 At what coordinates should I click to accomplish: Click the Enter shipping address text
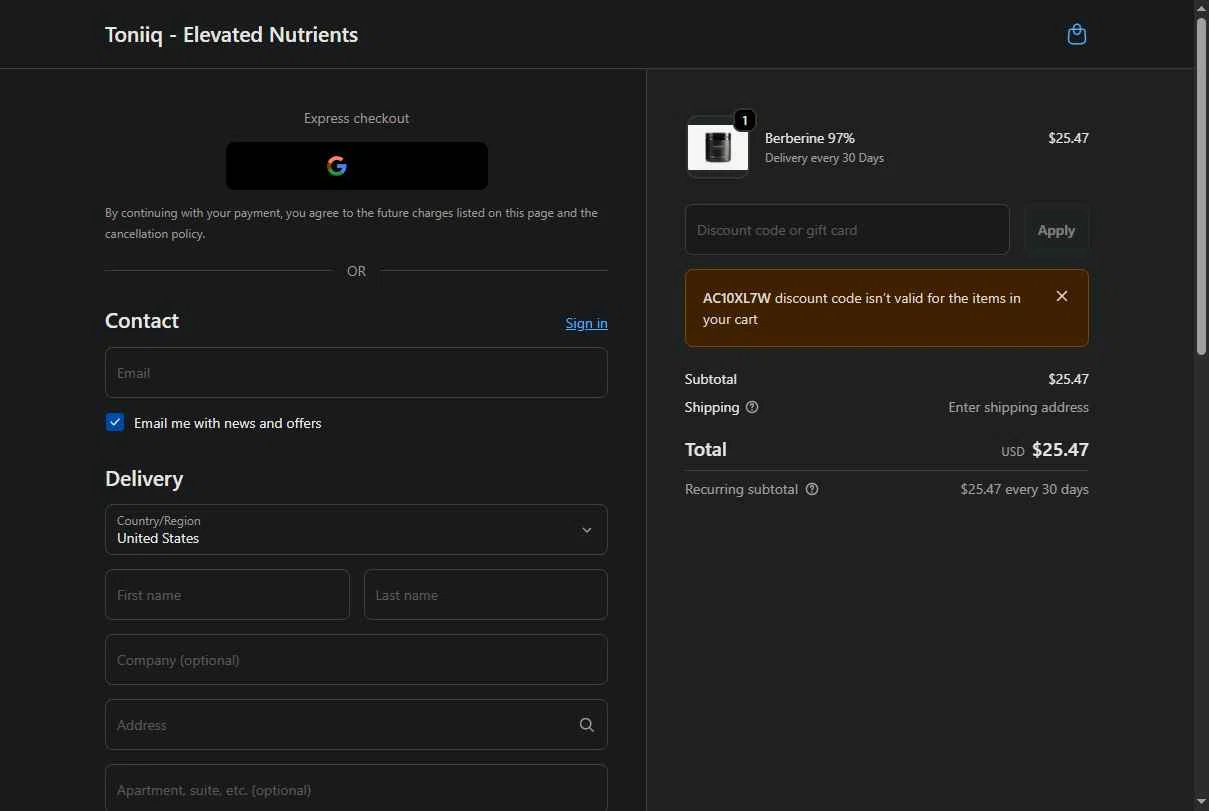1018,407
